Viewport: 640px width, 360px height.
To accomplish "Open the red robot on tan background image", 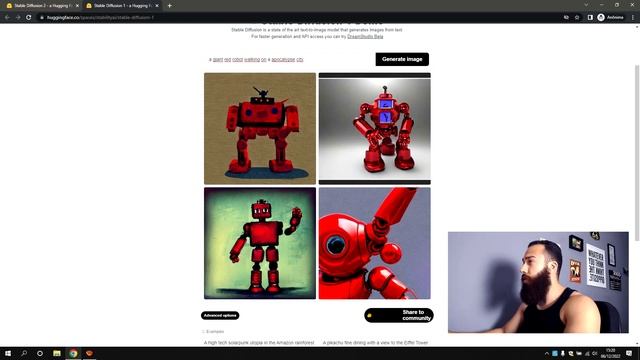I will [260, 129].
